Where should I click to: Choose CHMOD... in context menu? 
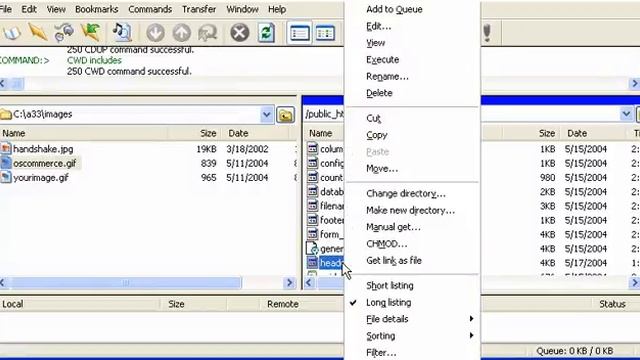coord(386,244)
